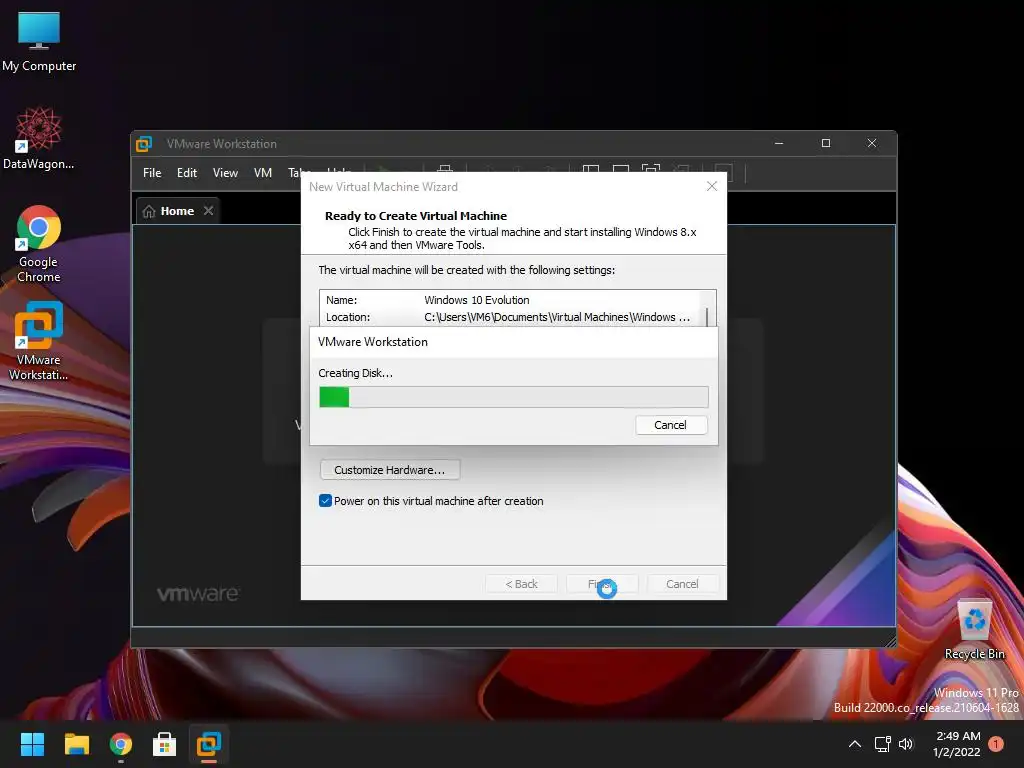This screenshot has height=768, width=1024.
Task: Open the clock and date flyout
Action: (x=957, y=744)
